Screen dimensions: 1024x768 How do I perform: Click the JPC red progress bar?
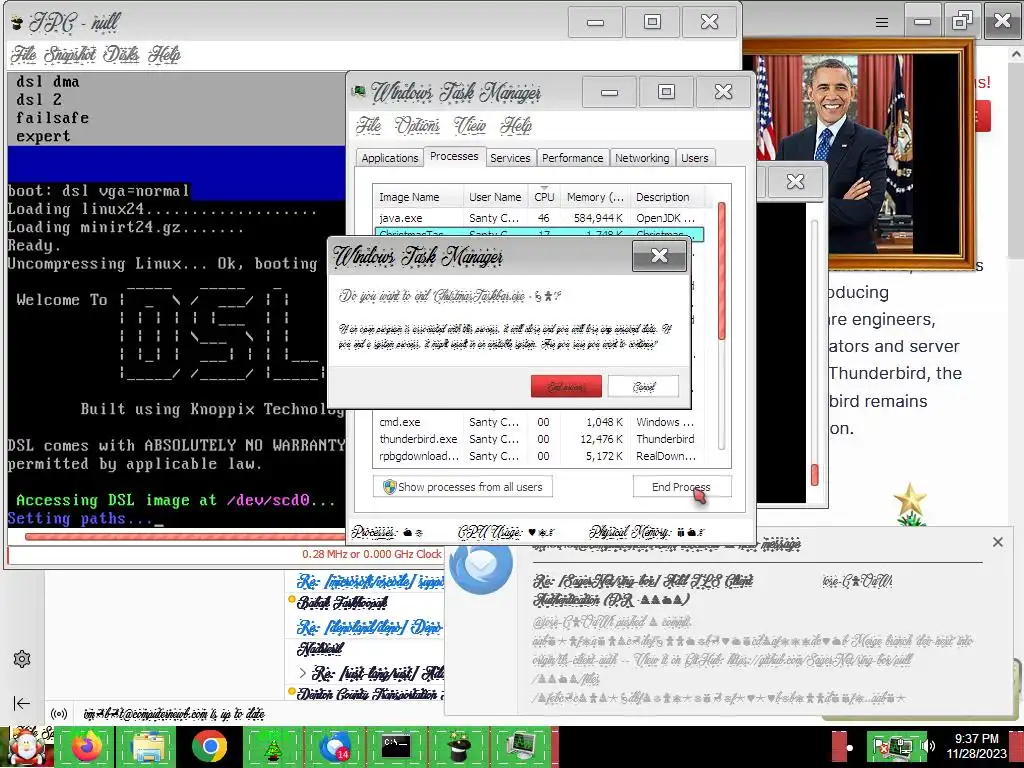(185, 537)
